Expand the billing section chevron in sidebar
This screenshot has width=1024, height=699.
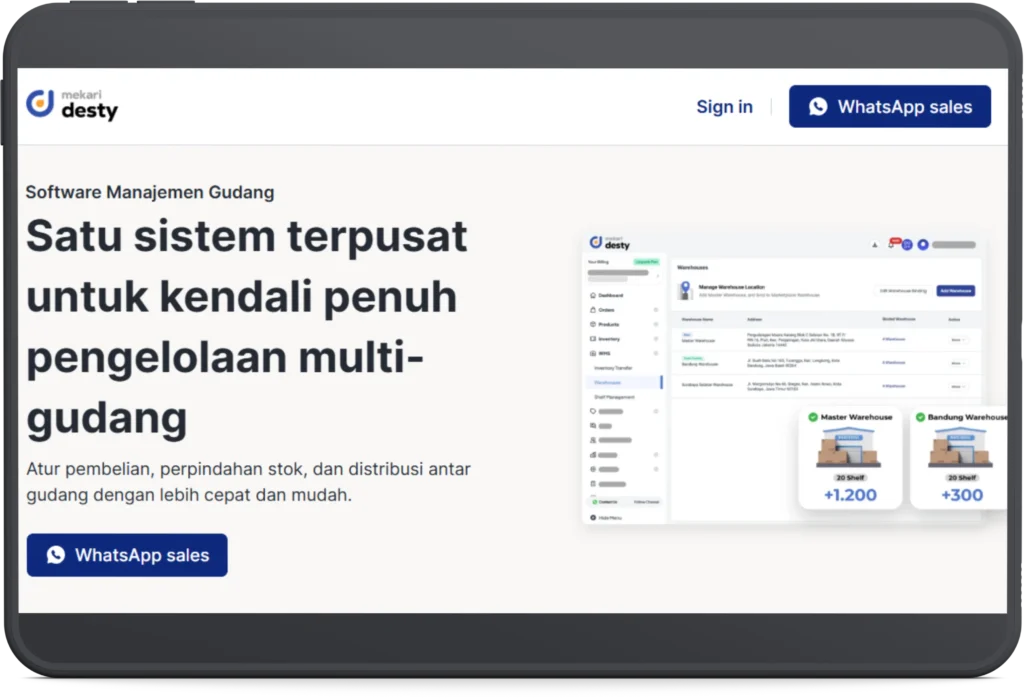point(658,276)
